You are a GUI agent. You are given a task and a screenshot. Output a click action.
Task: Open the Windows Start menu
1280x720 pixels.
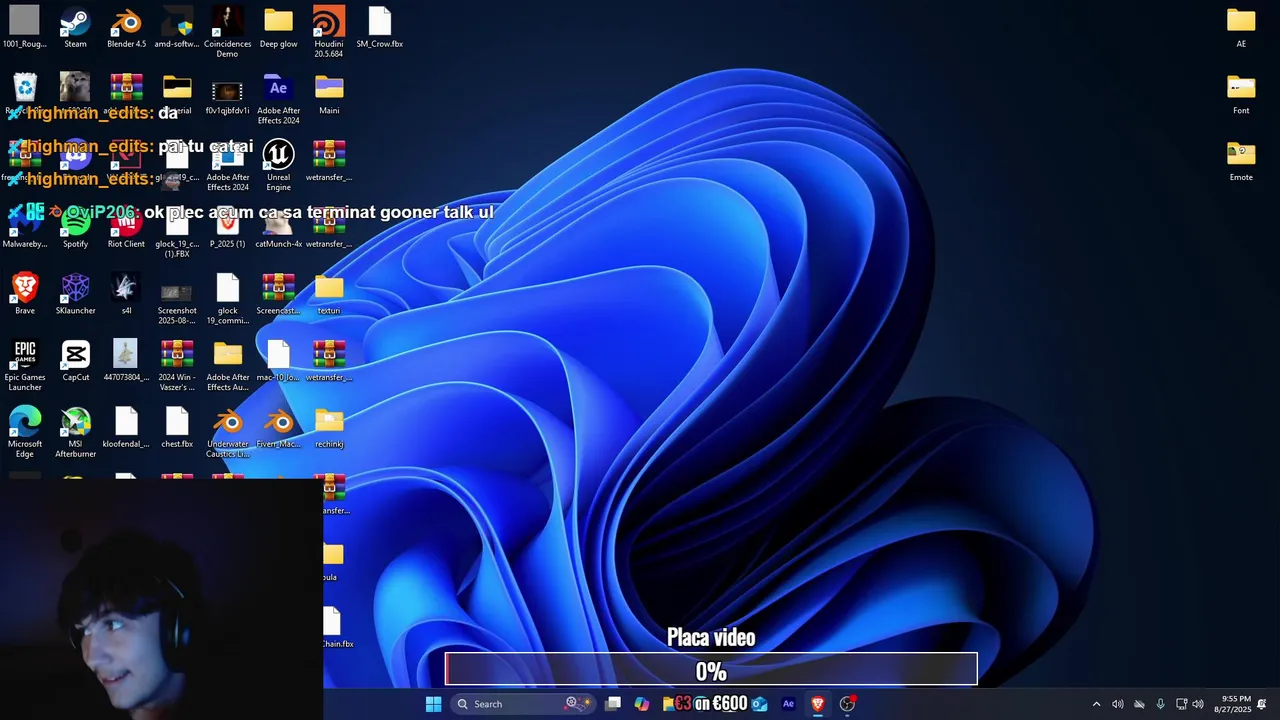click(x=433, y=704)
